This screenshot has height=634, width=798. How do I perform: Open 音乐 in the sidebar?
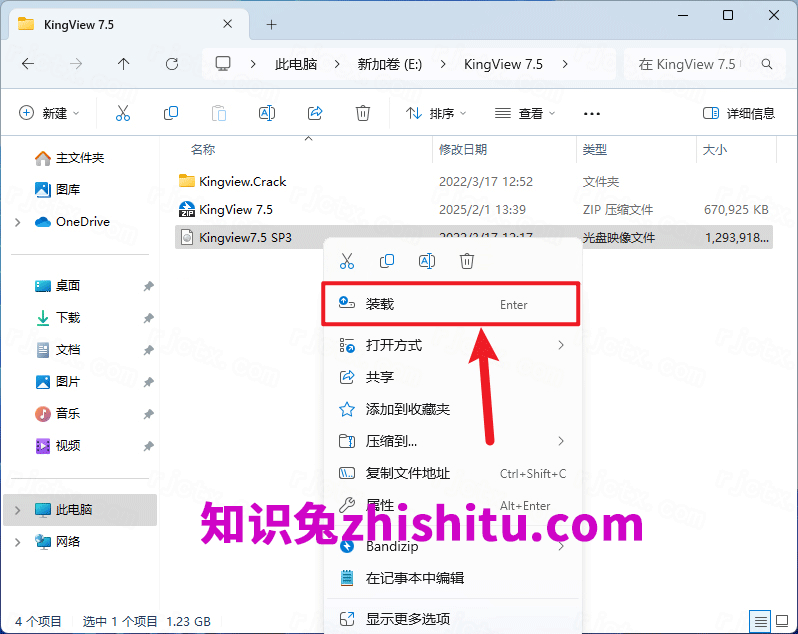58,414
